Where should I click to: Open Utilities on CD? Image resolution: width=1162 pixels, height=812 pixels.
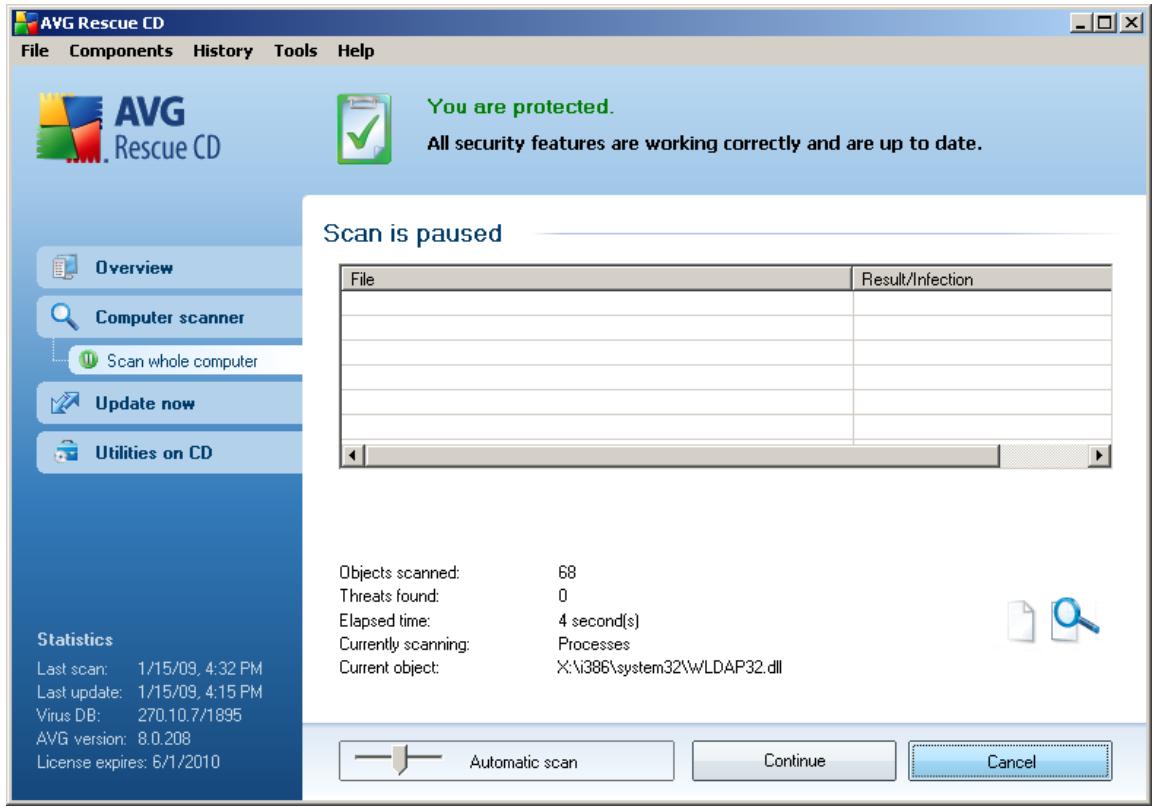[170, 453]
